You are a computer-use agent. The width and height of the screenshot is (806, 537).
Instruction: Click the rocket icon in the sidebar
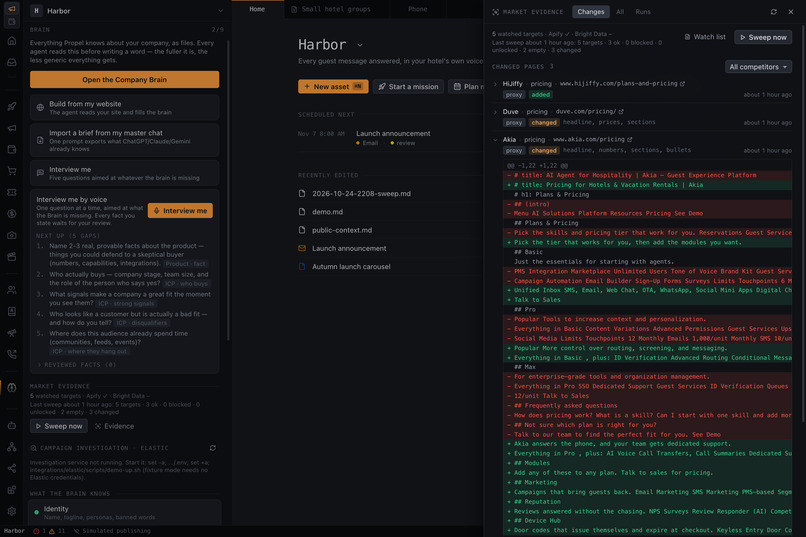coord(12,106)
